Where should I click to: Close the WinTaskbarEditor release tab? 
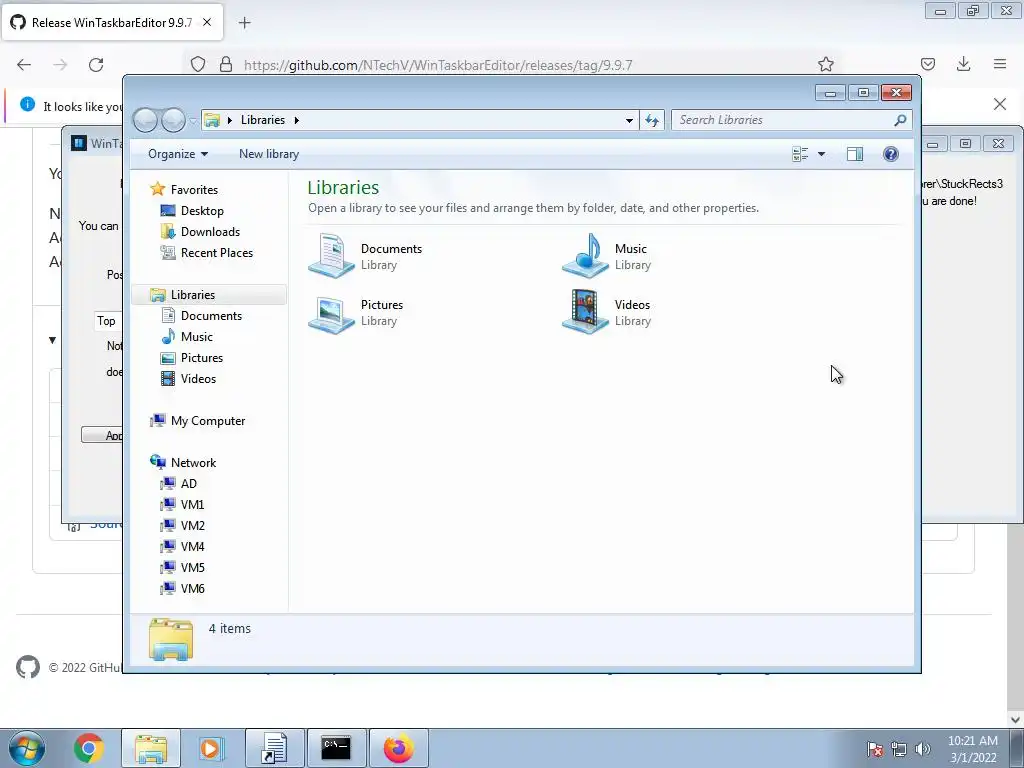pos(207,22)
